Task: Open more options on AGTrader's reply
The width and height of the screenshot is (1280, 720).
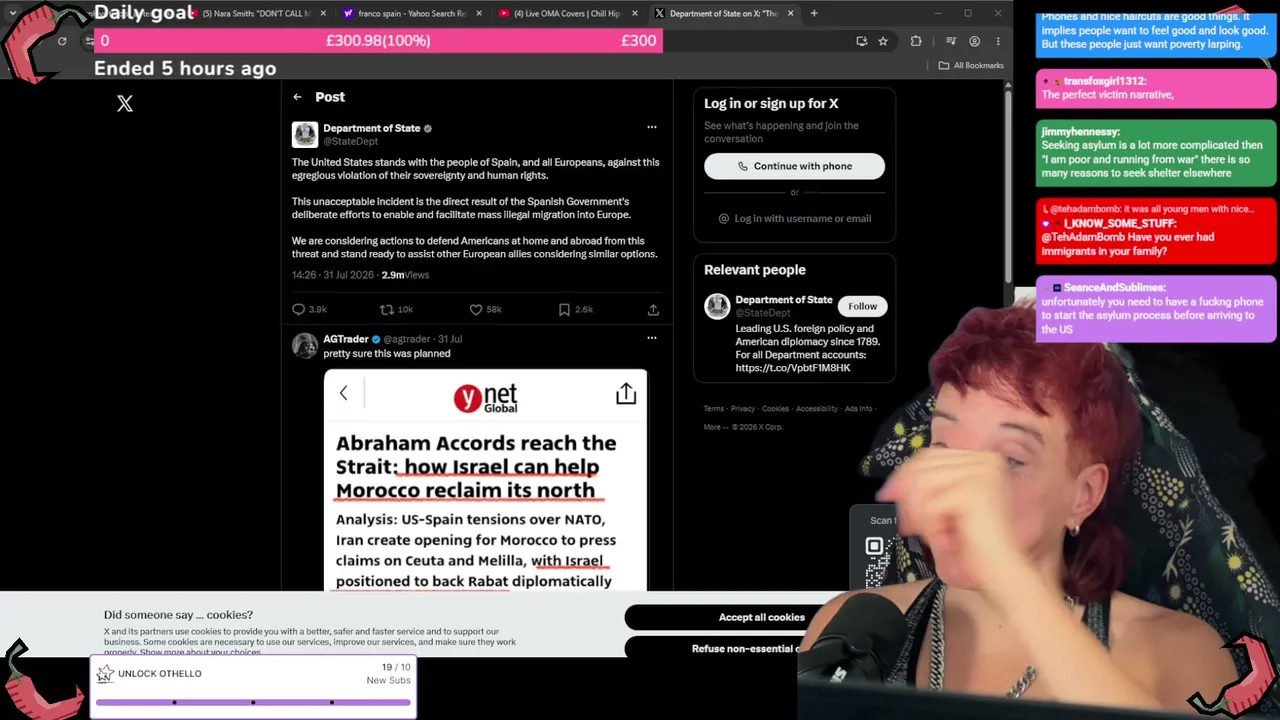Action: click(x=652, y=338)
